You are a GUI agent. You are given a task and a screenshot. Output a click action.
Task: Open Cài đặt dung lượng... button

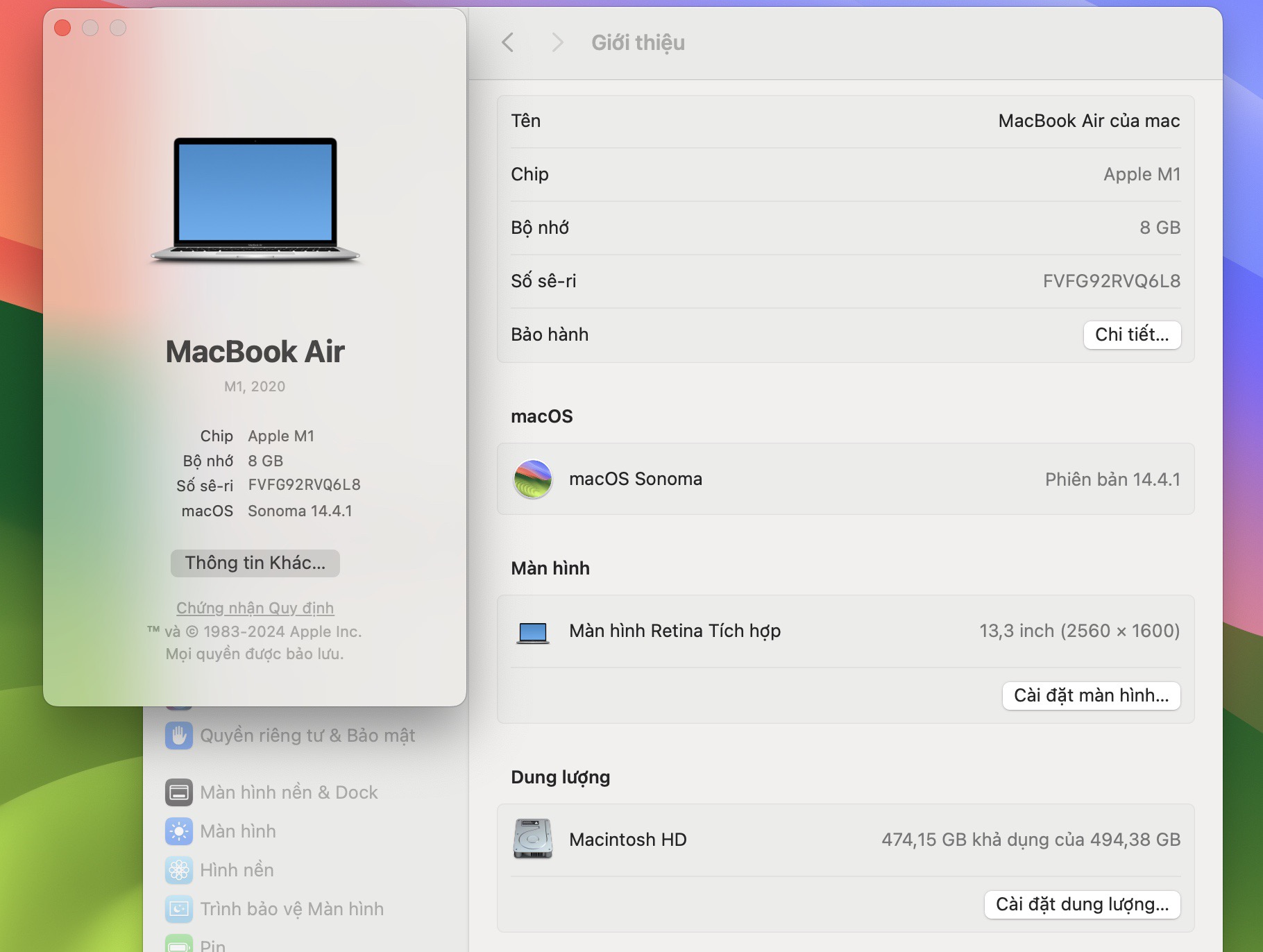tap(1082, 904)
